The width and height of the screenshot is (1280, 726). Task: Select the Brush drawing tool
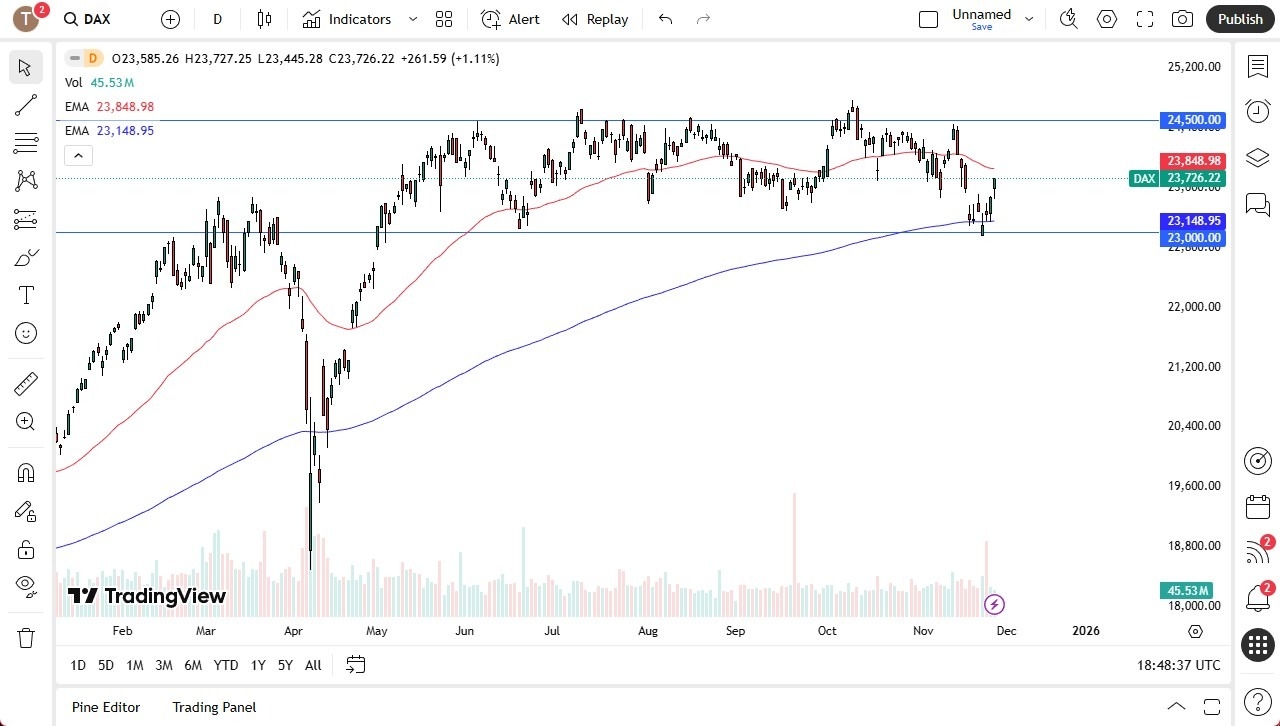pos(25,257)
